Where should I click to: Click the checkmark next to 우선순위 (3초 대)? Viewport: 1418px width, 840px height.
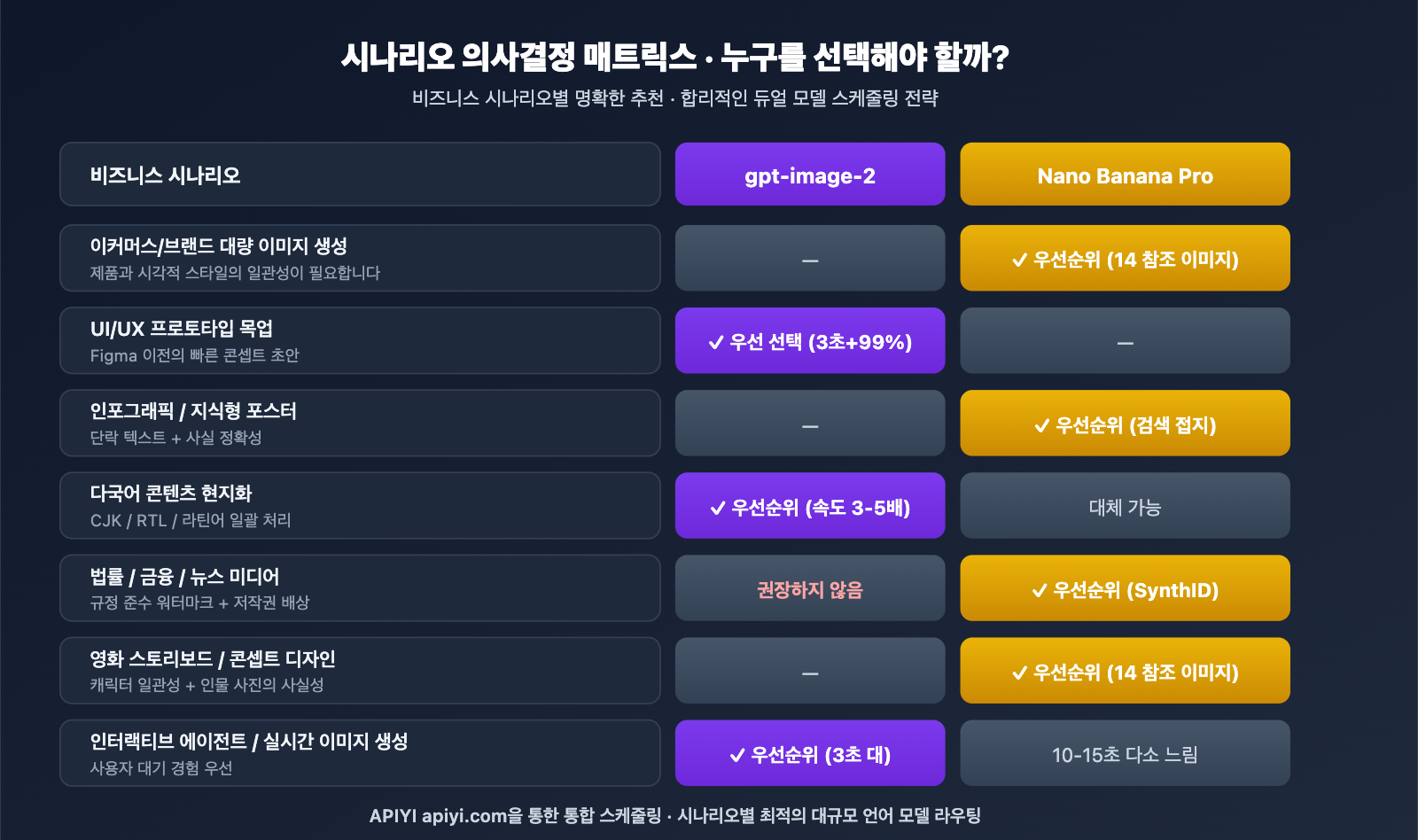pos(736,756)
